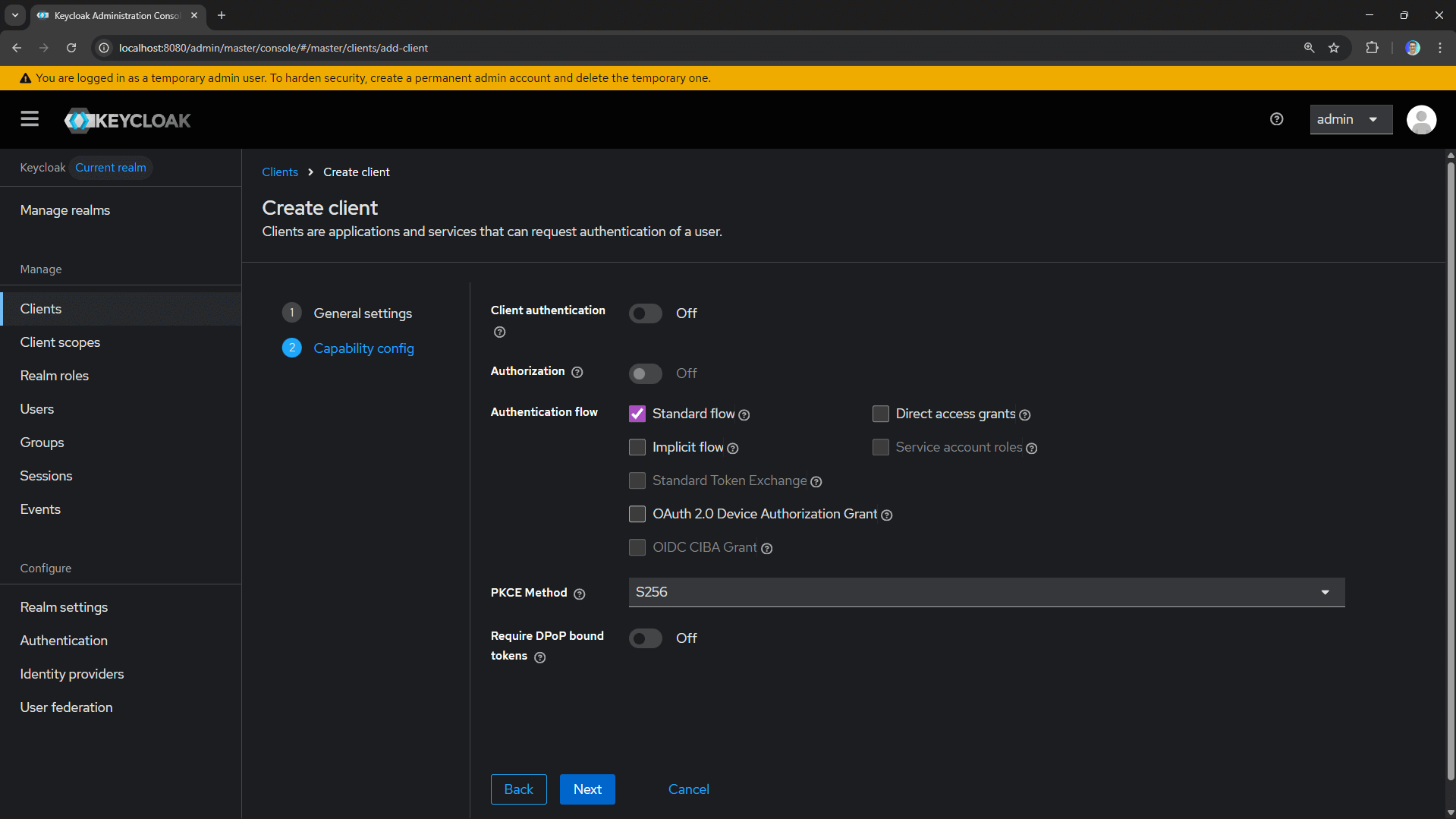Open the help question mark icon in header
The width and height of the screenshot is (1456, 819).
click(x=1276, y=119)
